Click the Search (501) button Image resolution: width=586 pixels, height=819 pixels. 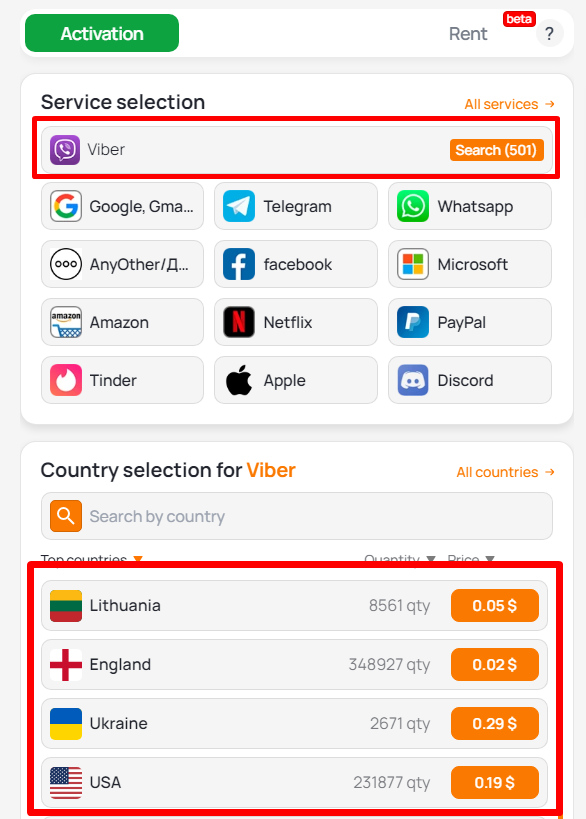pyautogui.click(x=497, y=150)
